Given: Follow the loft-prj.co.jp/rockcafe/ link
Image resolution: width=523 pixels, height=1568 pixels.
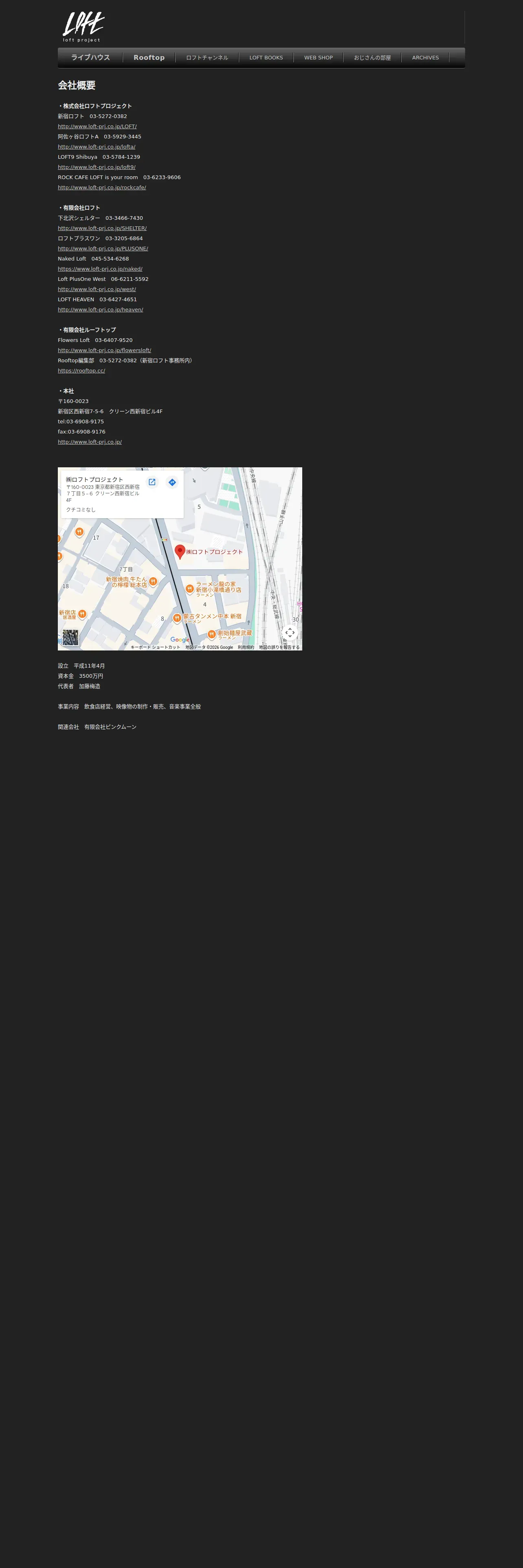Looking at the screenshot, I should pyautogui.click(x=102, y=188).
